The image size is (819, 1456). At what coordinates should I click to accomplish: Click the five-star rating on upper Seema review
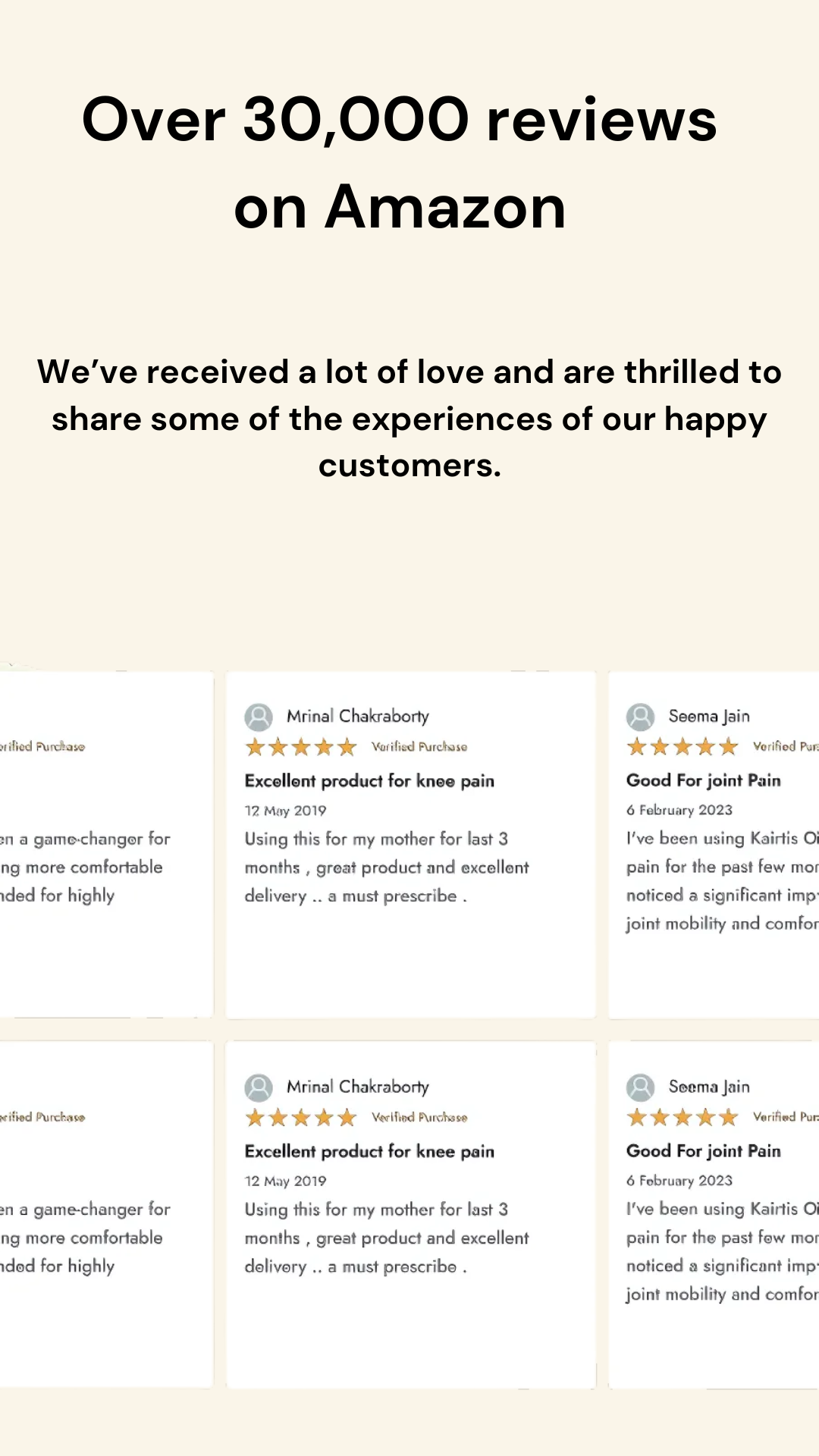(682, 747)
